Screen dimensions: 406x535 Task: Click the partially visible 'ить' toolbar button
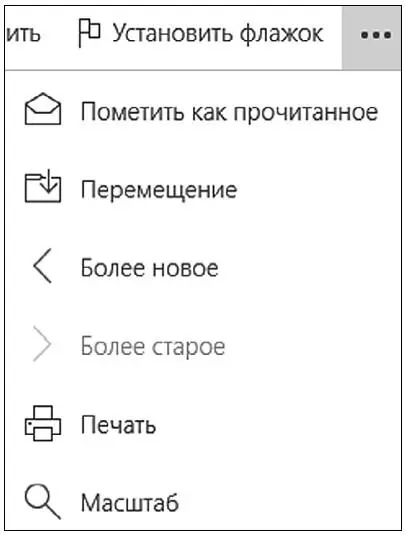click(23, 34)
